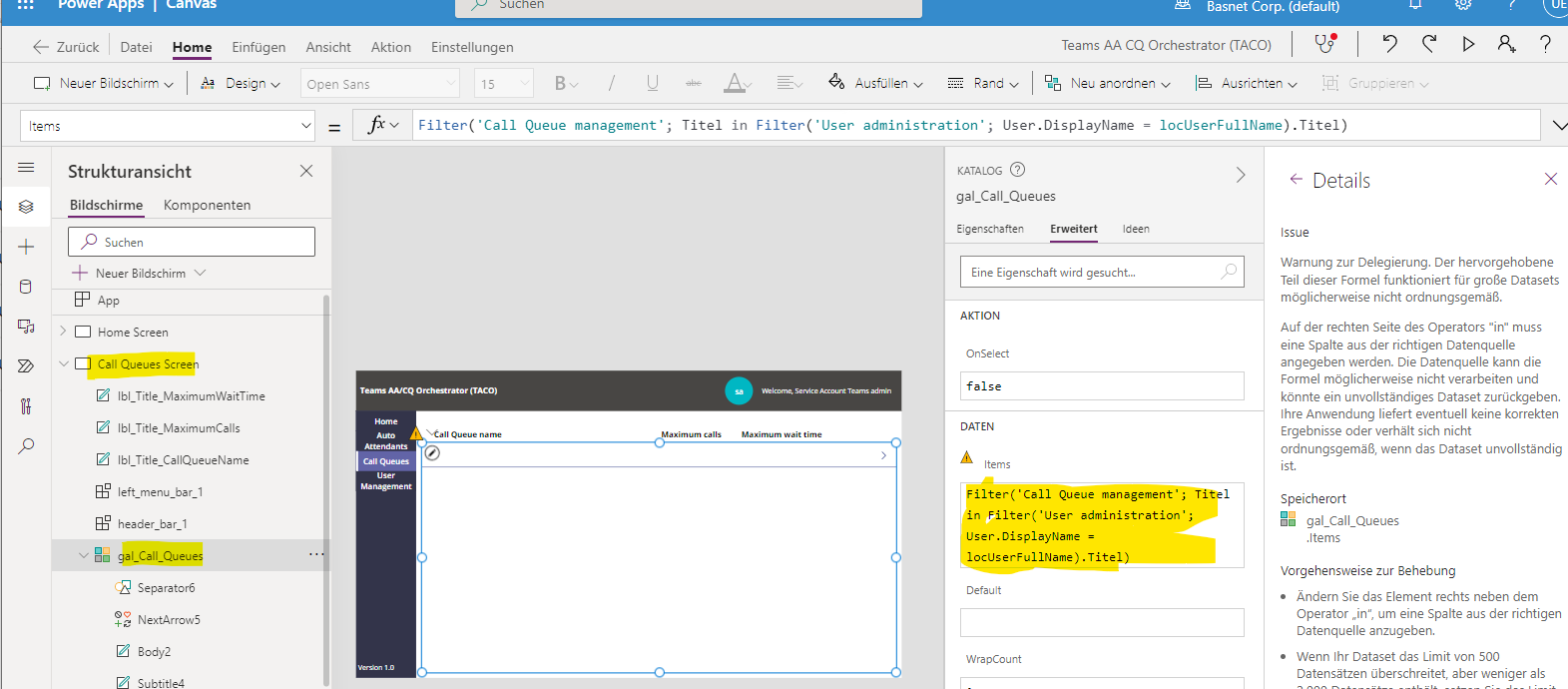Image resolution: width=1568 pixels, height=689 pixels.
Task: Collapse the properties panel chevron
Action: [x=1241, y=175]
